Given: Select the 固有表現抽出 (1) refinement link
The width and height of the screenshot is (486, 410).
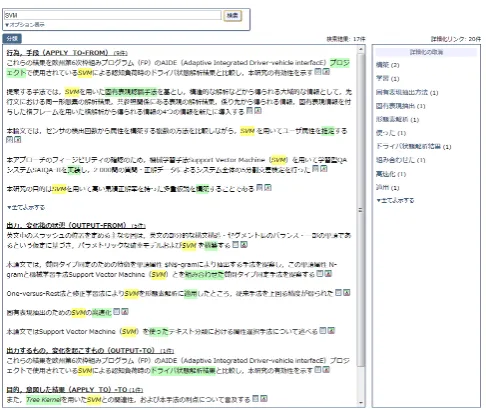Looking at the screenshot, I should point(400,106).
